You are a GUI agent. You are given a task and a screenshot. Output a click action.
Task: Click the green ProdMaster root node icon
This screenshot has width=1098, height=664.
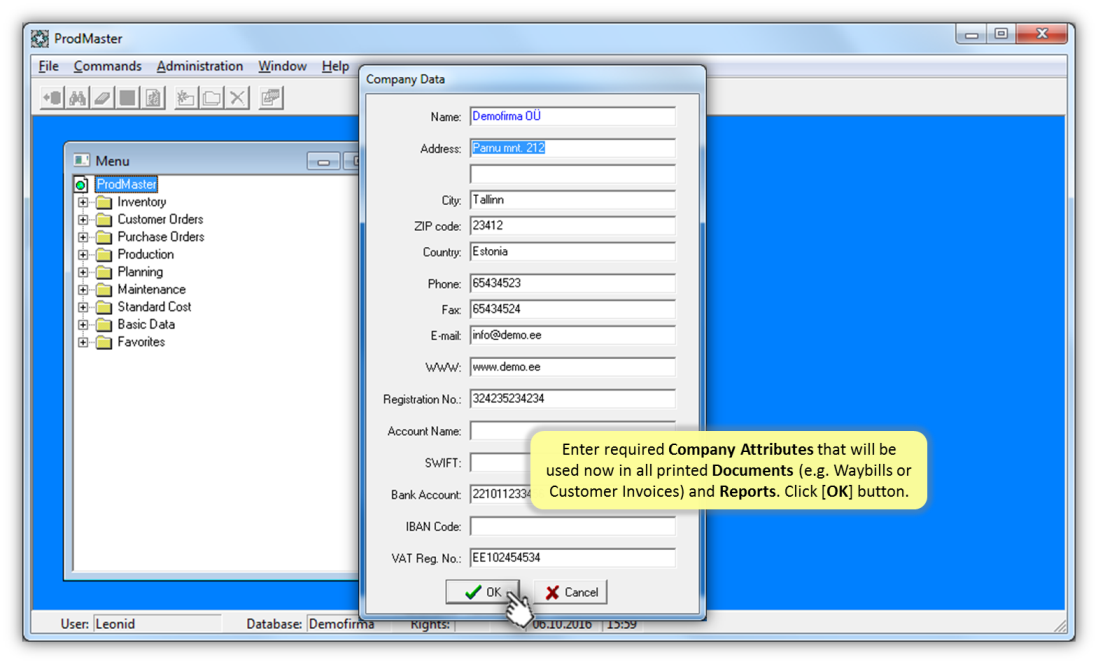(x=81, y=185)
